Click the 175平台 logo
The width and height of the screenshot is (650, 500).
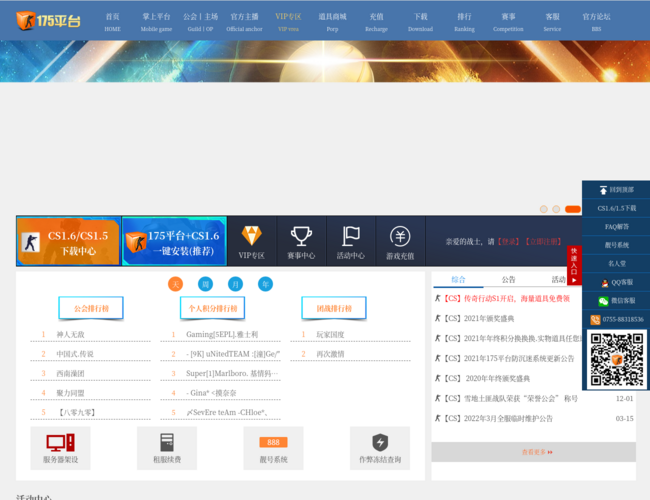tap(44, 20)
